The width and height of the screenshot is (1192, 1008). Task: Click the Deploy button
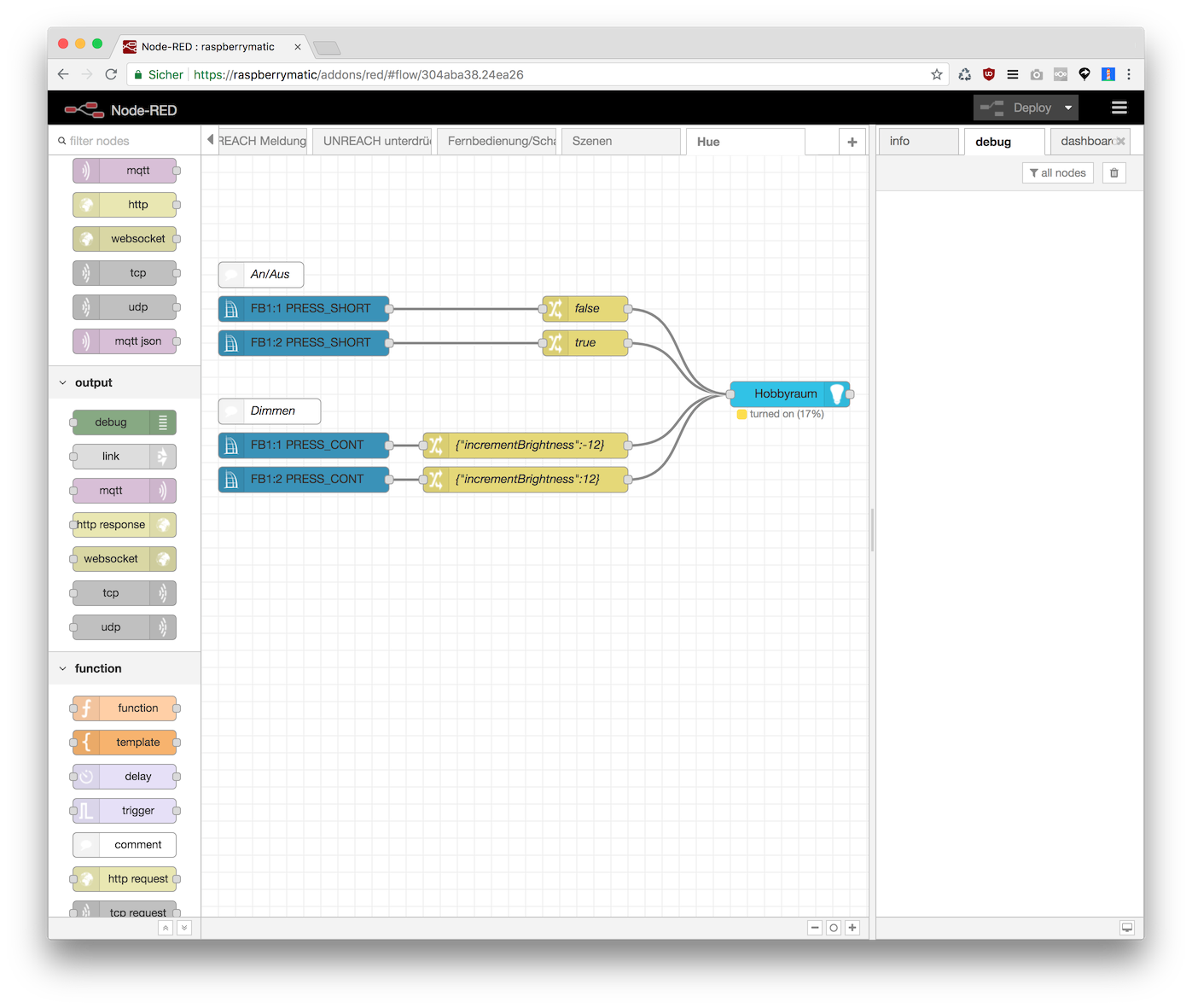(x=1020, y=108)
